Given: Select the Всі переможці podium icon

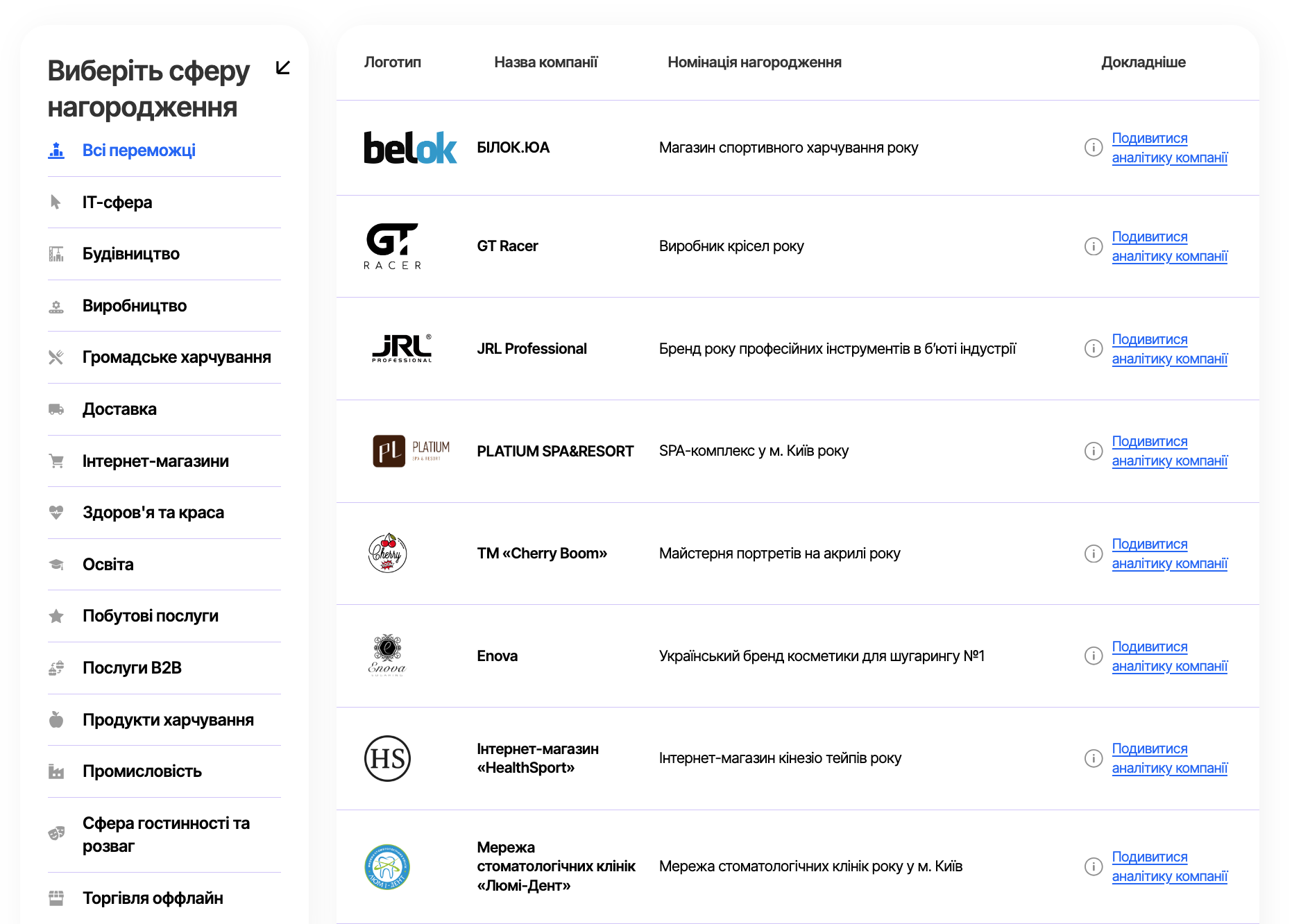Looking at the screenshot, I should [x=56, y=151].
